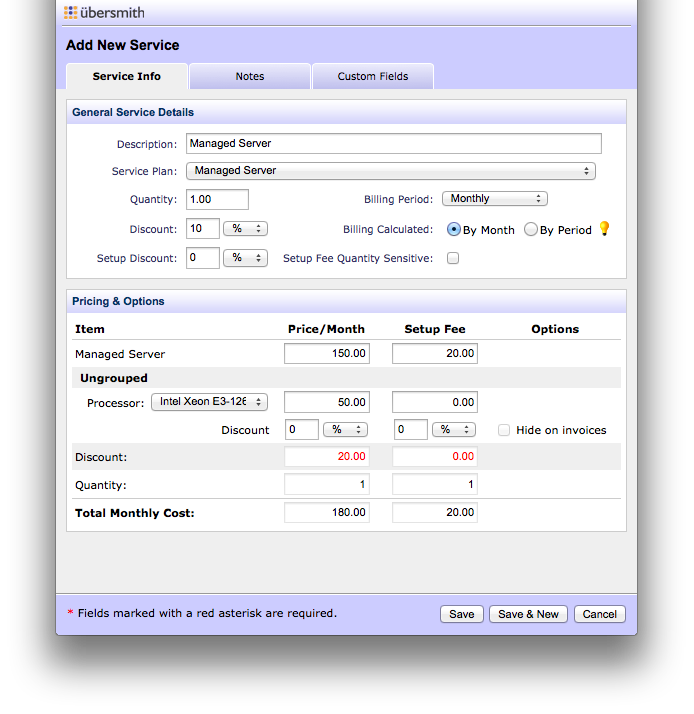Open the Custom Fields tab
The width and height of the screenshot is (694, 714).
pyautogui.click(x=372, y=77)
